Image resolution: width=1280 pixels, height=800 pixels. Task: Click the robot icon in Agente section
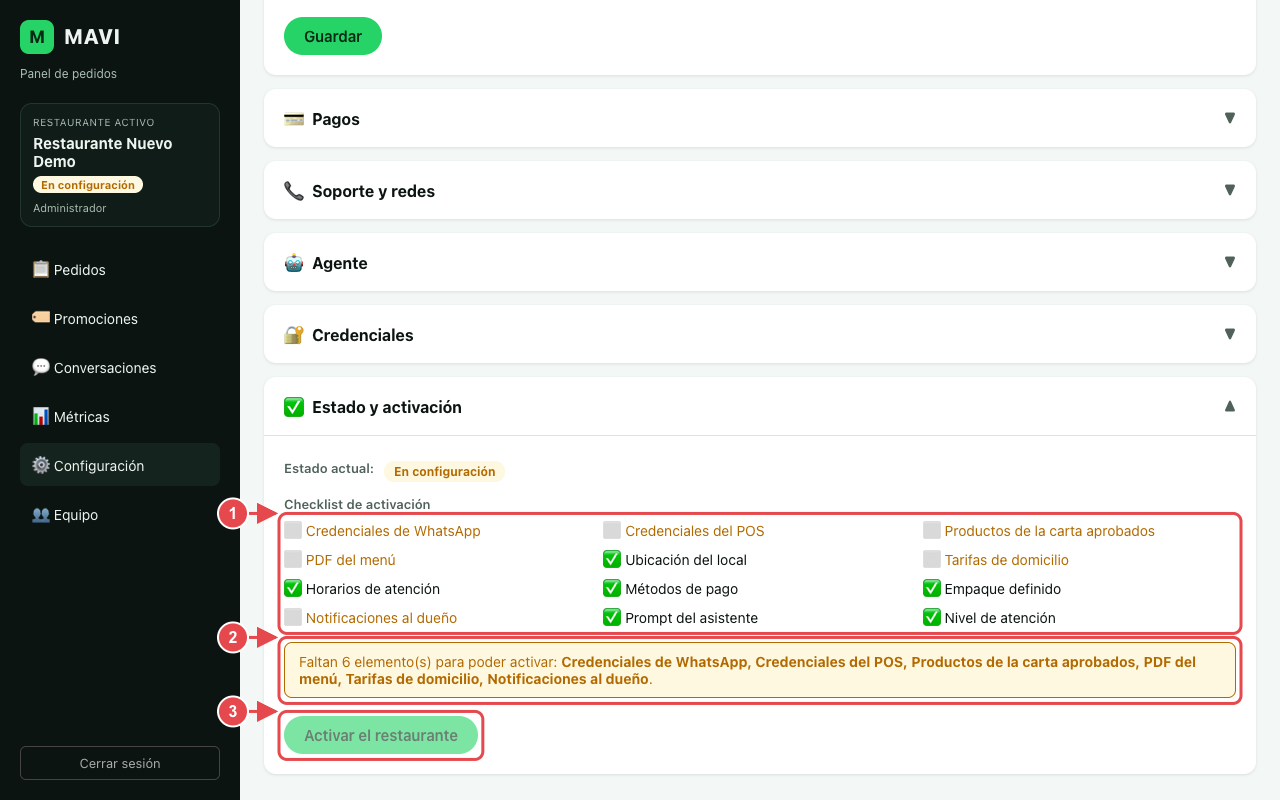click(294, 263)
